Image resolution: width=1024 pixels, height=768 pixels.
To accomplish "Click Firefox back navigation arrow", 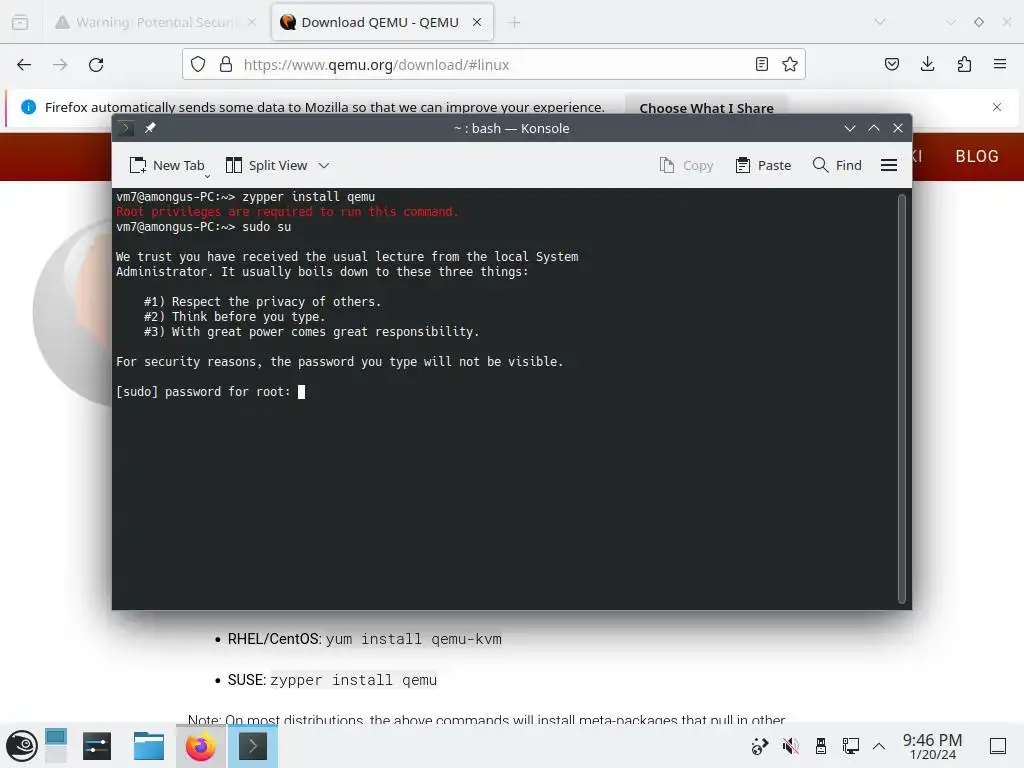I will click(x=24, y=65).
